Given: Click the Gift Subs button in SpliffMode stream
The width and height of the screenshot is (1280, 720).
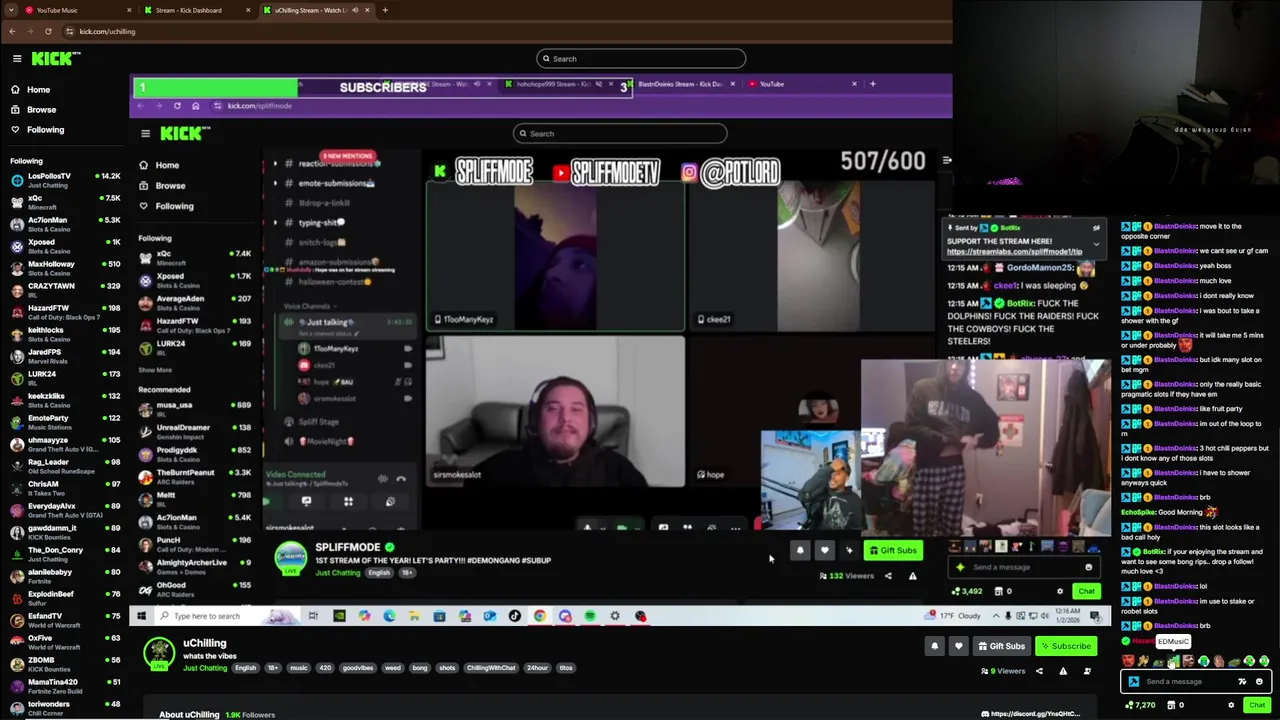Looking at the screenshot, I should tap(893, 550).
